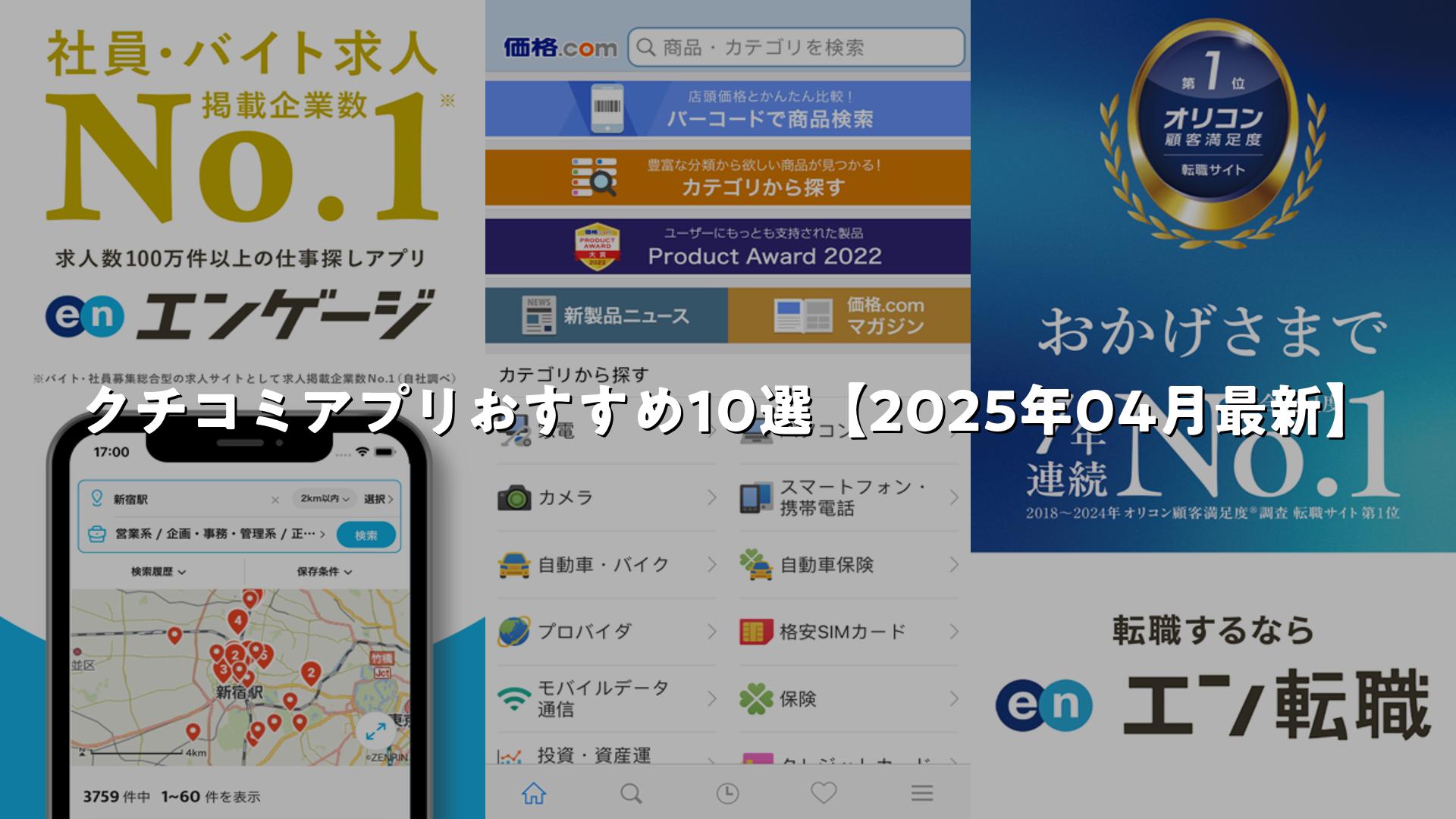Click the SIM card icon for 格安SIMカード
The image size is (1456, 819).
tap(757, 631)
